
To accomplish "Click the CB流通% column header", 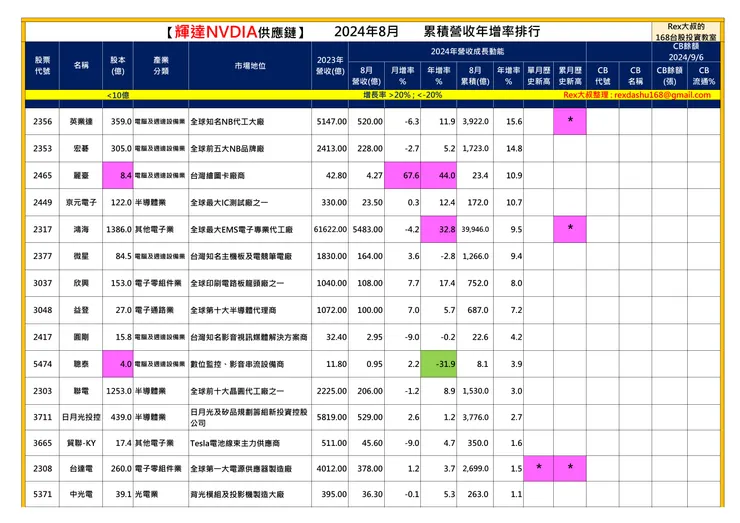I will pyautogui.click(x=704, y=76).
